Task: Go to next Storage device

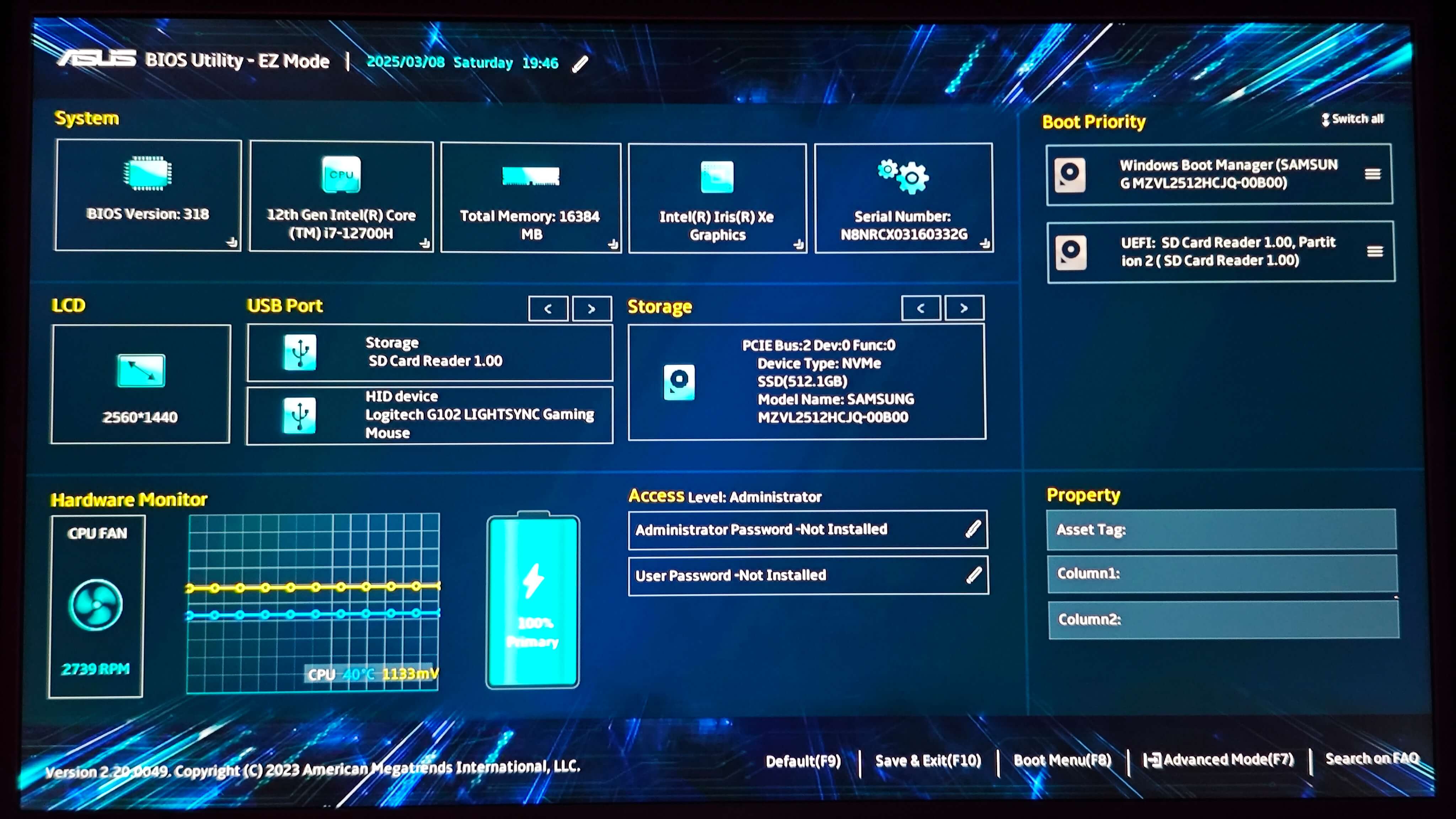Action: [x=964, y=308]
